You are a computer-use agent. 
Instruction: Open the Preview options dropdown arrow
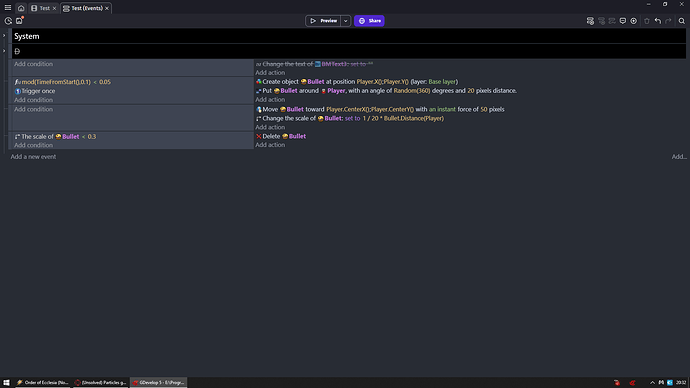[346, 21]
